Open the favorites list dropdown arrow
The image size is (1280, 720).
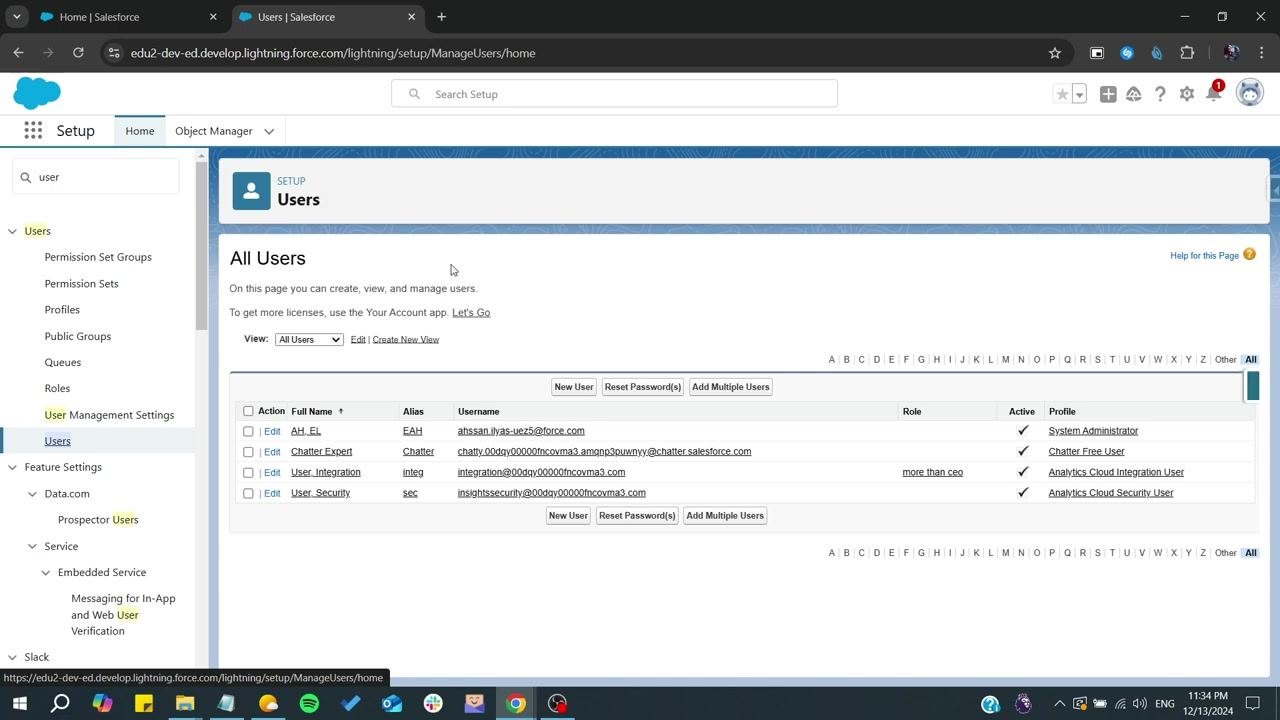(1079, 94)
